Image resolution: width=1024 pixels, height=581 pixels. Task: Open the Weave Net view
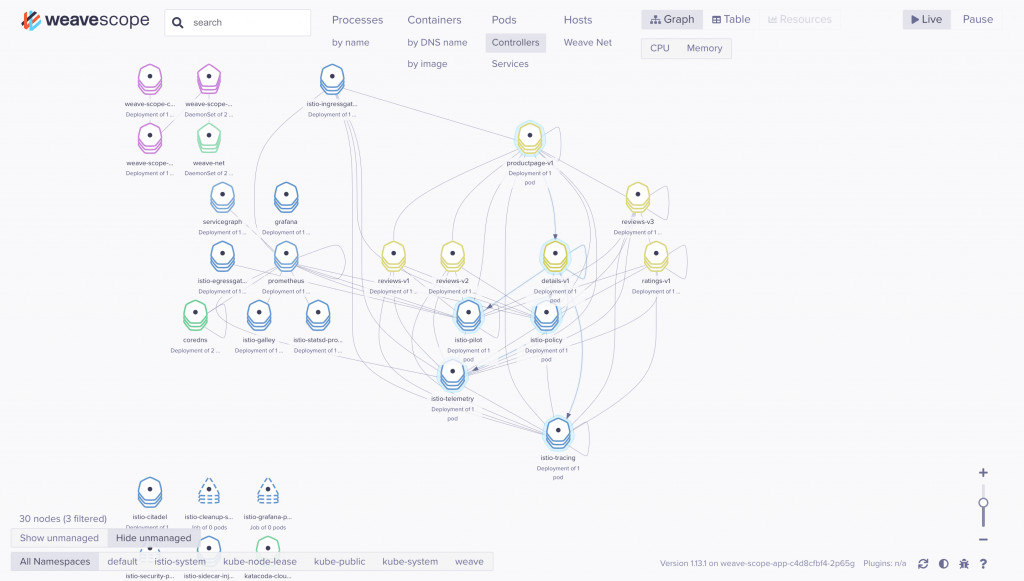pos(588,42)
